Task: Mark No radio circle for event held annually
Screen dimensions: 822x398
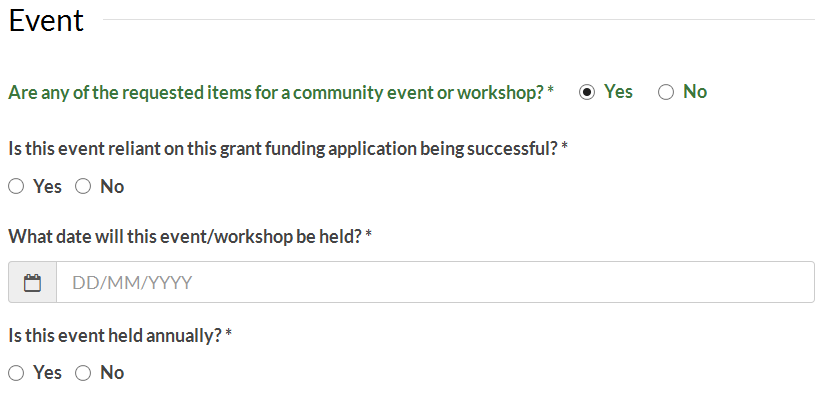Action: click(x=83, y=373)
